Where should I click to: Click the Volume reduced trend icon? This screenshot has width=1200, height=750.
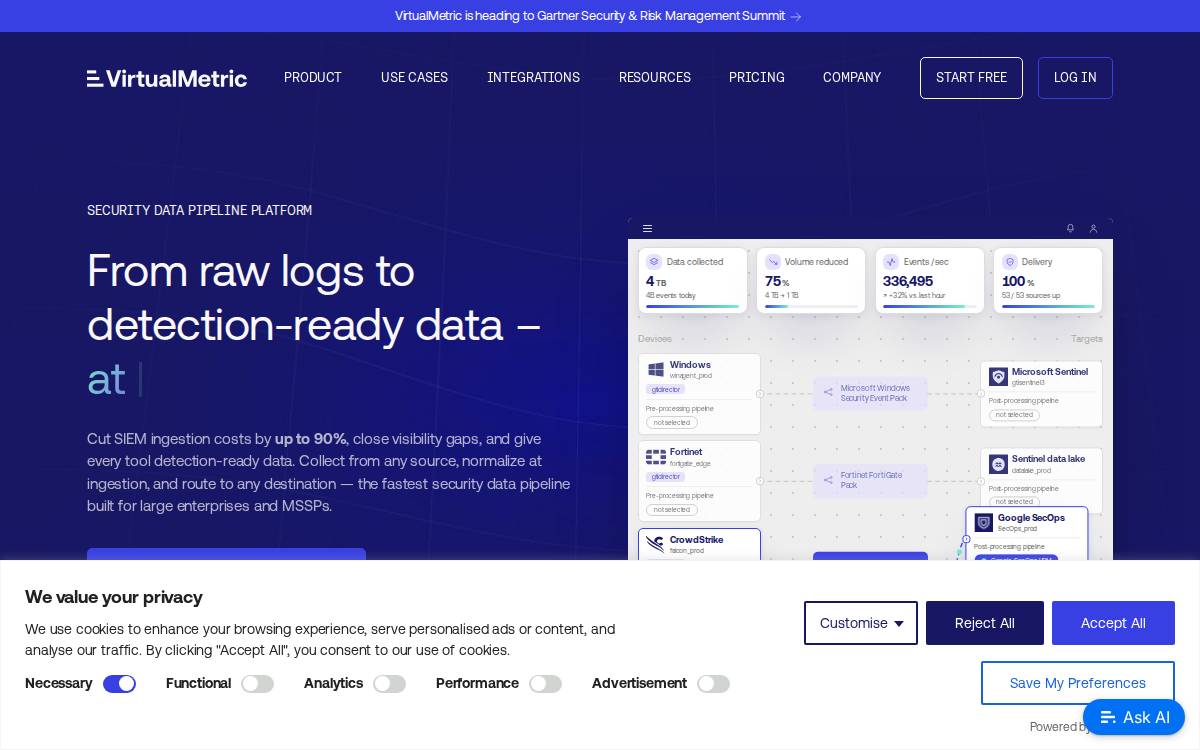click(x=773, y=262)
